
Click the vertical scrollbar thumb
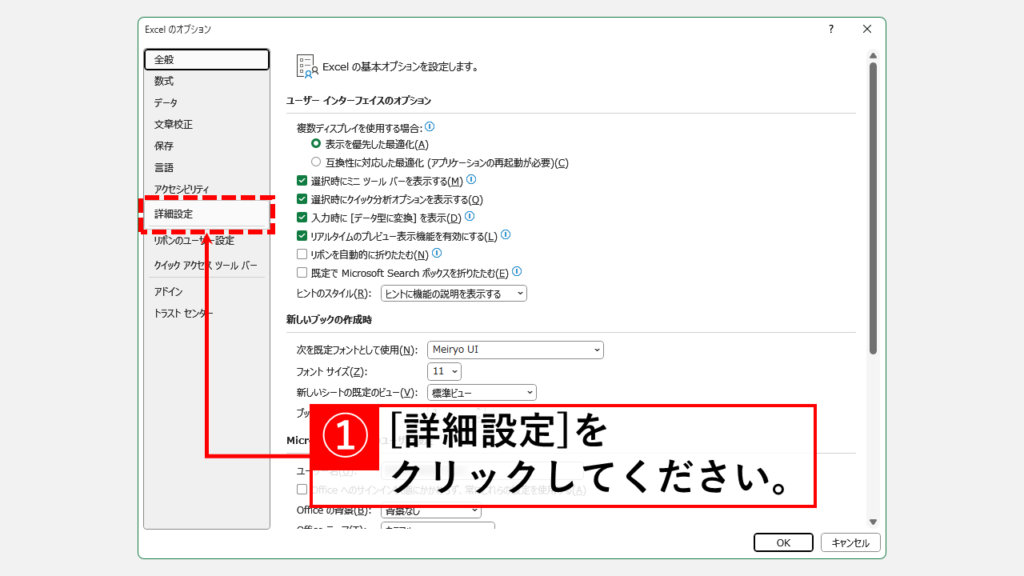(x=873, y=209)
